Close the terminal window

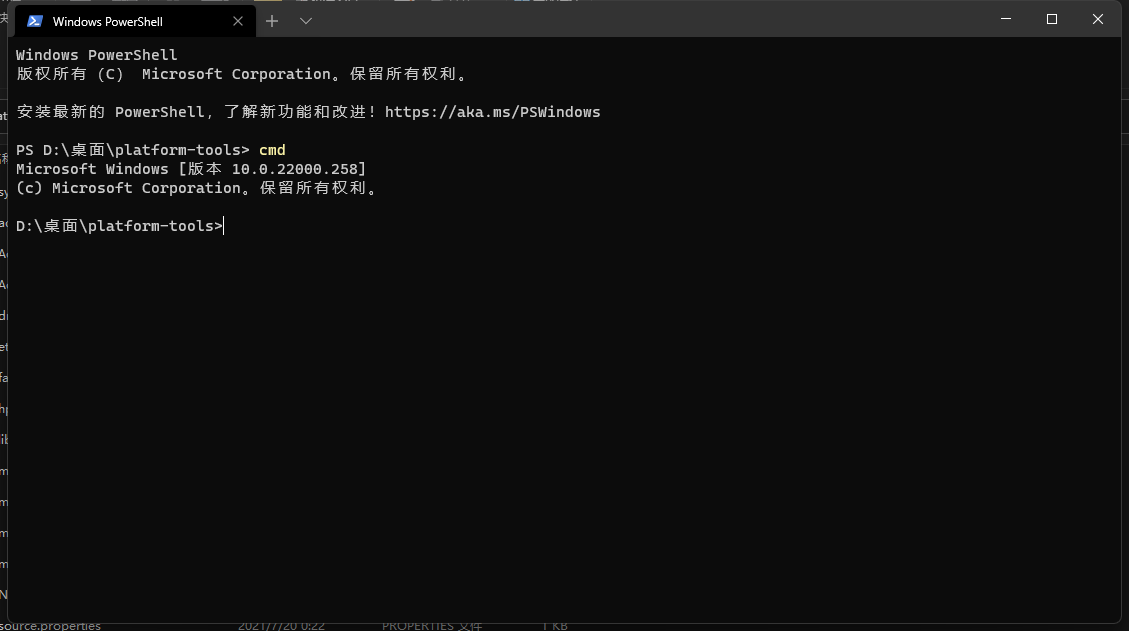point(1098,19)
